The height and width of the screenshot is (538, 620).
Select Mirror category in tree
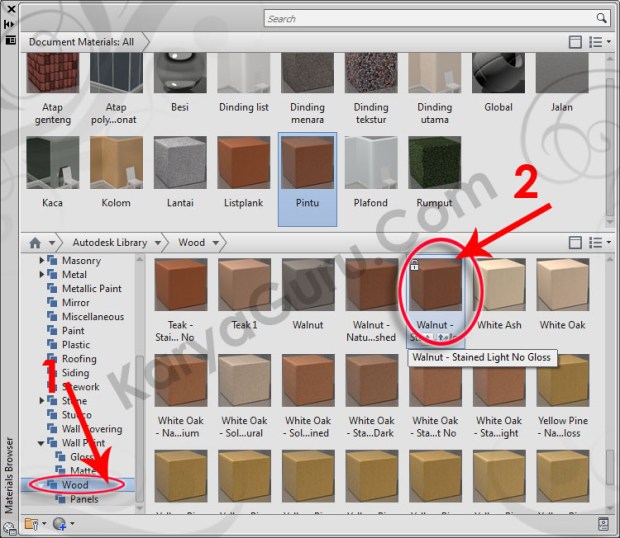point(76,302)
